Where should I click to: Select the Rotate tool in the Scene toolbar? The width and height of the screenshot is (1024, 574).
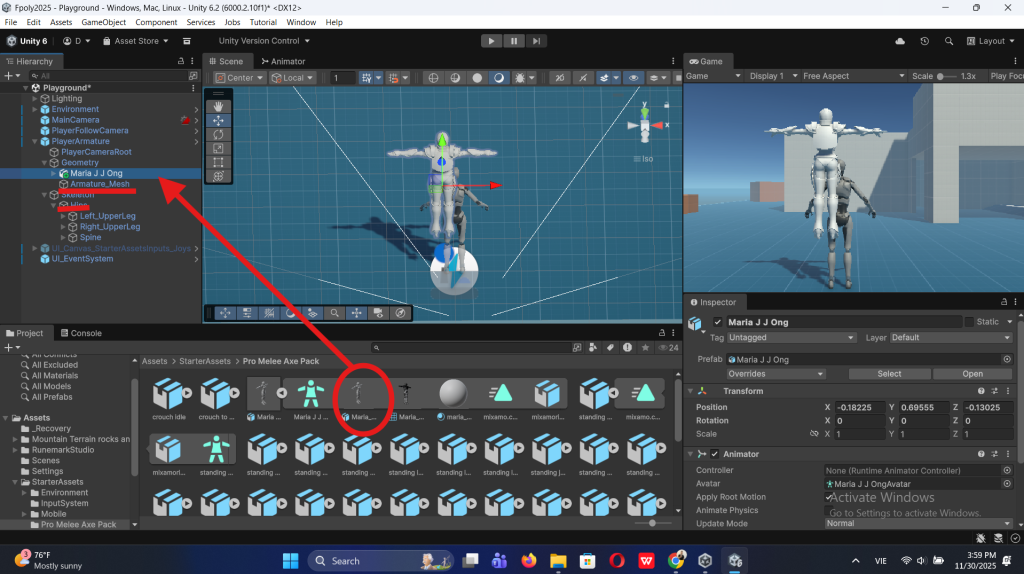tap(218, 134)
